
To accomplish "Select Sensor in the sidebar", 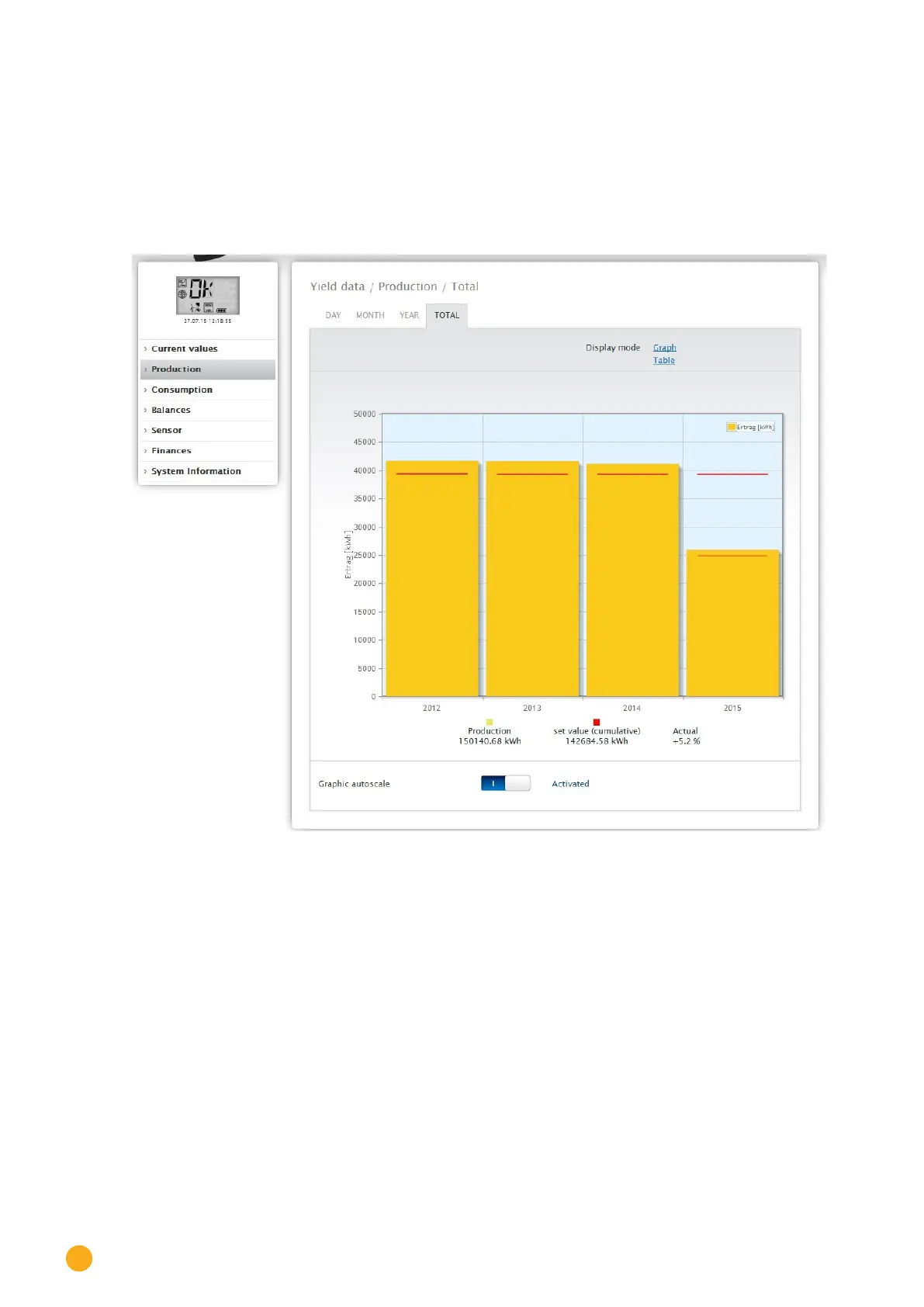I will tap(167, 430).
